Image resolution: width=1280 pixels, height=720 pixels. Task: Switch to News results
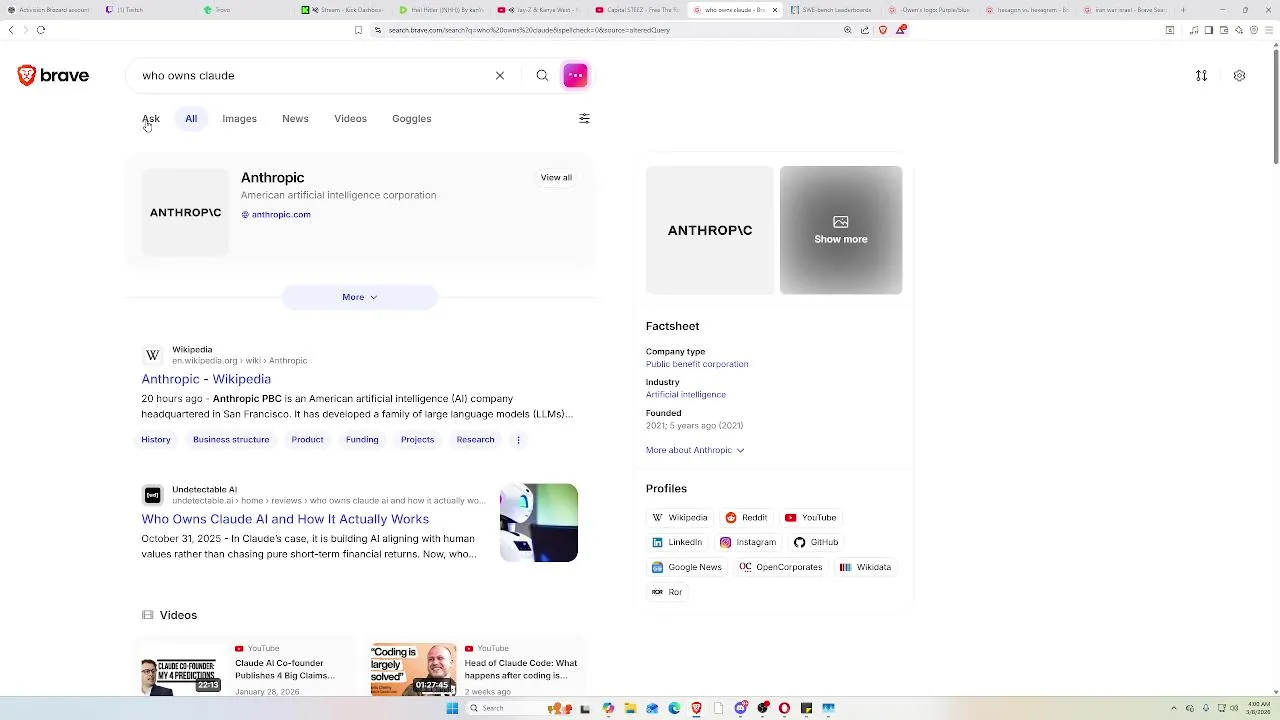[295, 118]
